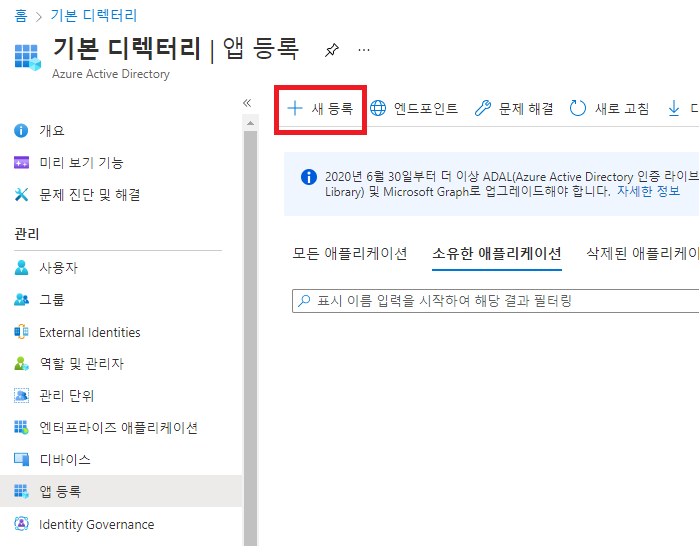This screenshot has width=699, height=546.
Task: Open 엔드포인트 from the toolbar
Action: 414,109
